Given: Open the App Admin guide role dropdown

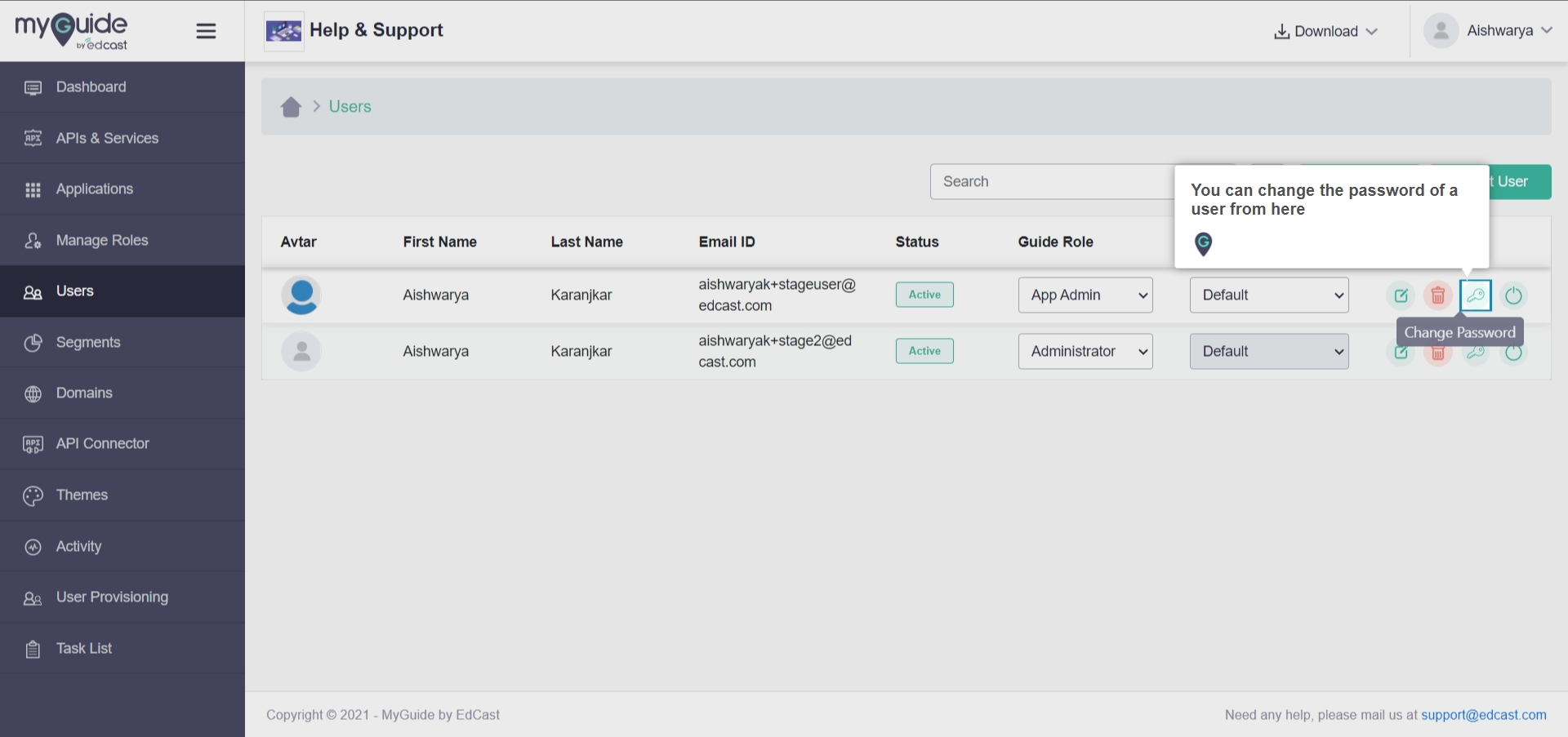Looking at the screenshot, I should point(1085,295).
